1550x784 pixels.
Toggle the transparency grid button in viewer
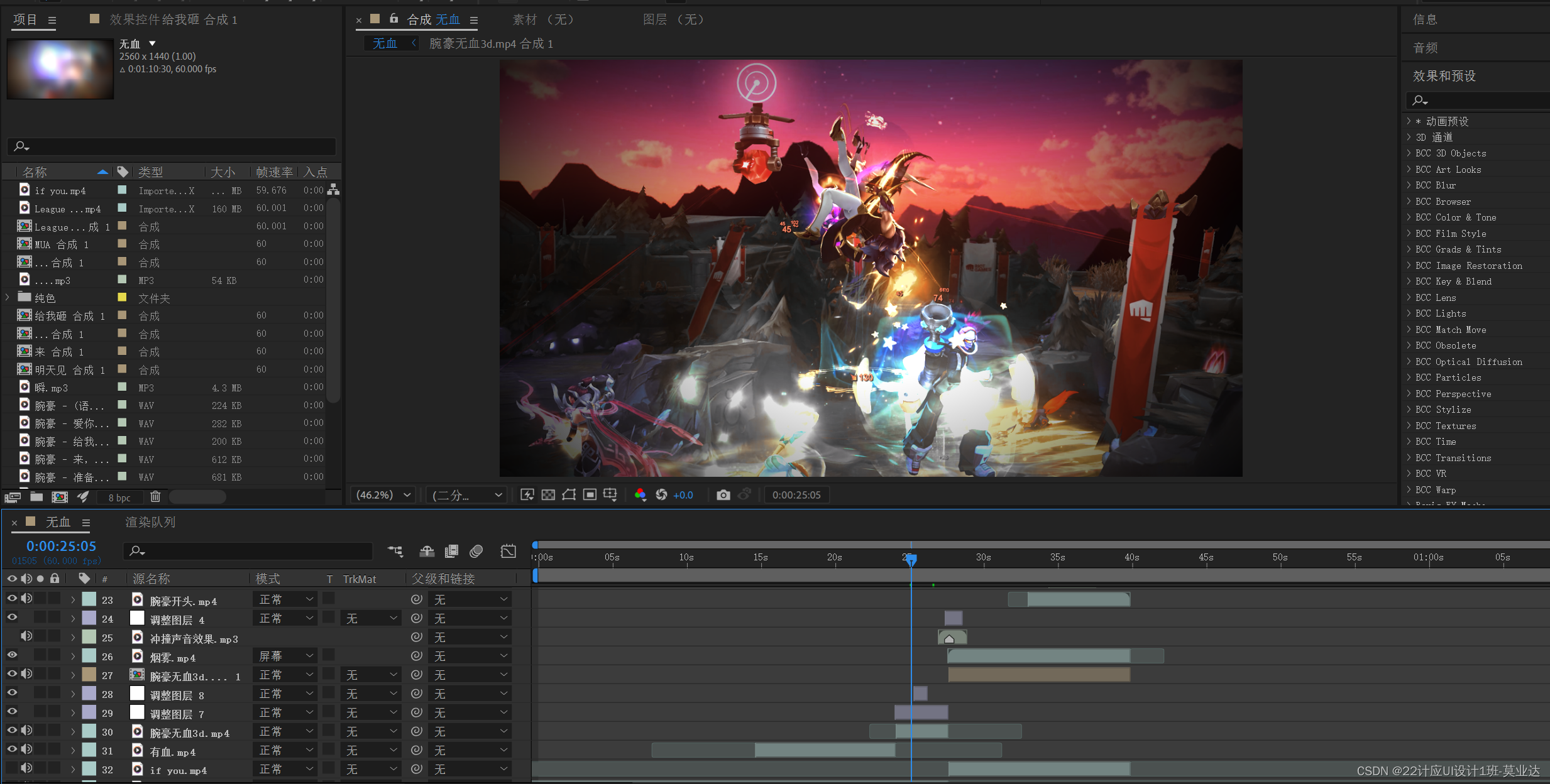[x=548, y=495]
